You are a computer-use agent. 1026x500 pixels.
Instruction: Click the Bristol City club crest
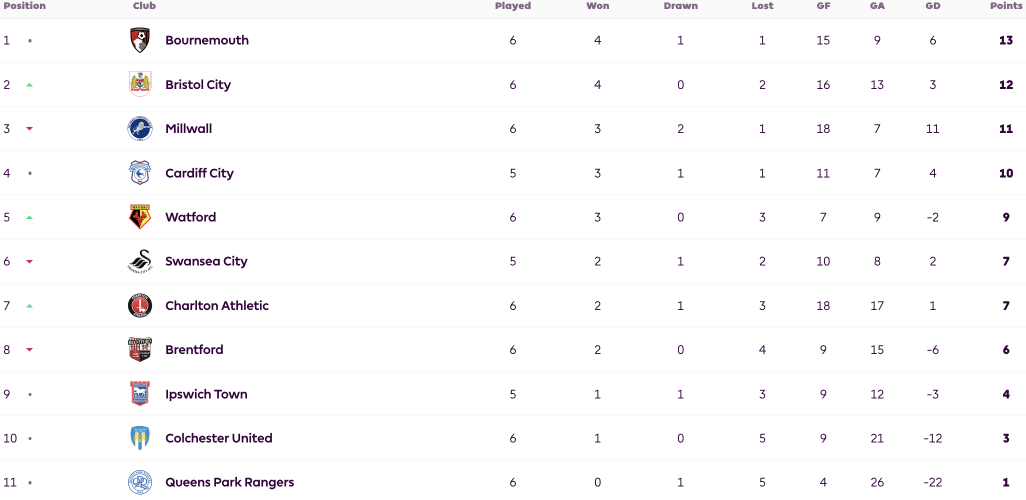[x=140, y=84]
